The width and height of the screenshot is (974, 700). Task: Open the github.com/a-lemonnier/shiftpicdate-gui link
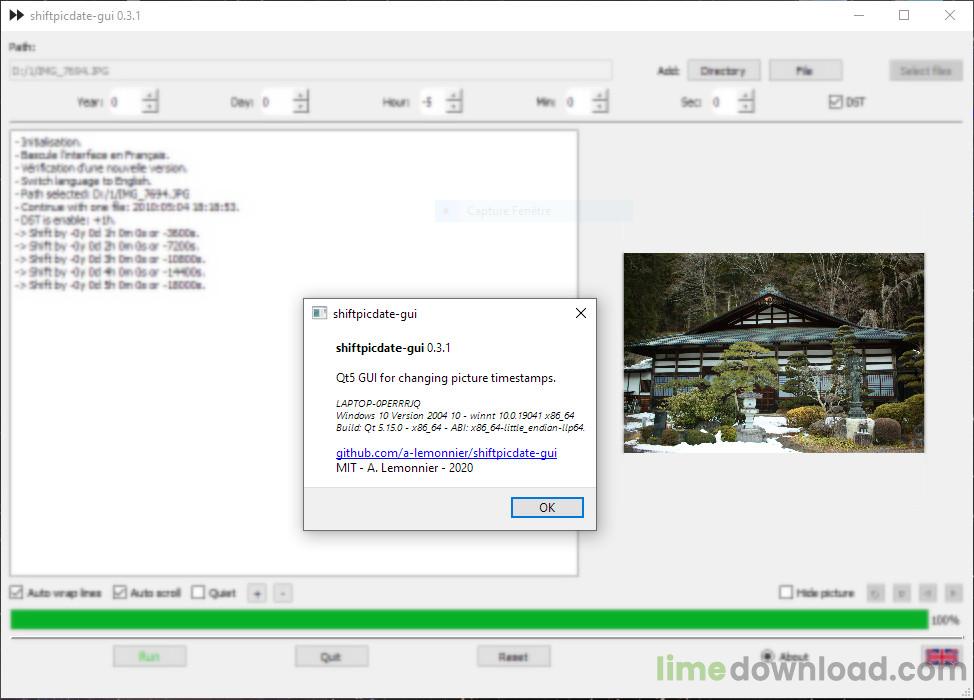pyautogui.click(x=446, y=453)
